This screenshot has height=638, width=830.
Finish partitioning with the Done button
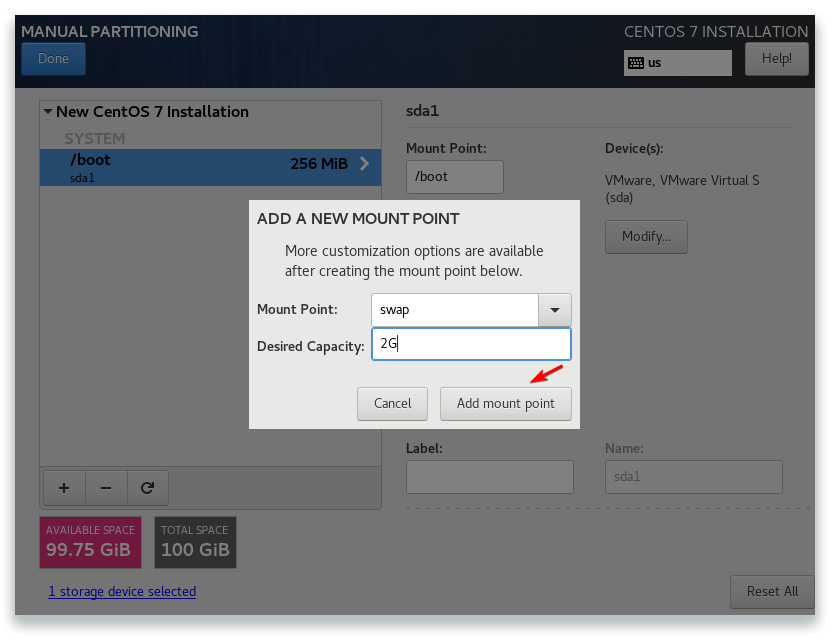point(53,59)
